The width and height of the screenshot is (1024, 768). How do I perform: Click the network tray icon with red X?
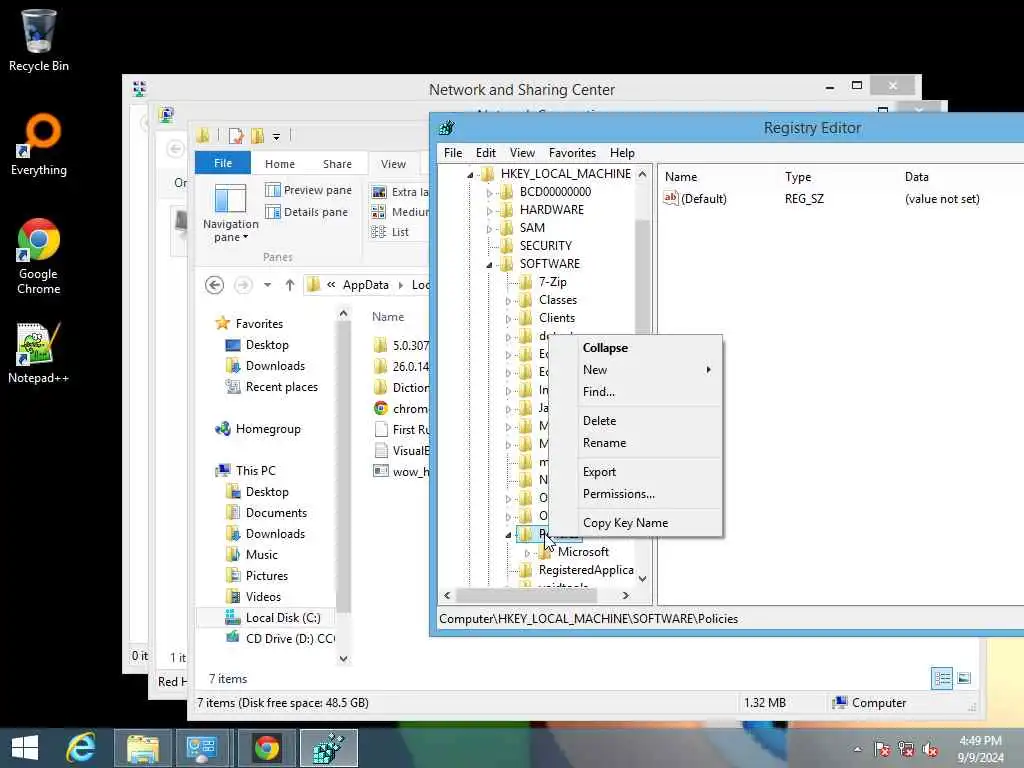tap(906, 749)
